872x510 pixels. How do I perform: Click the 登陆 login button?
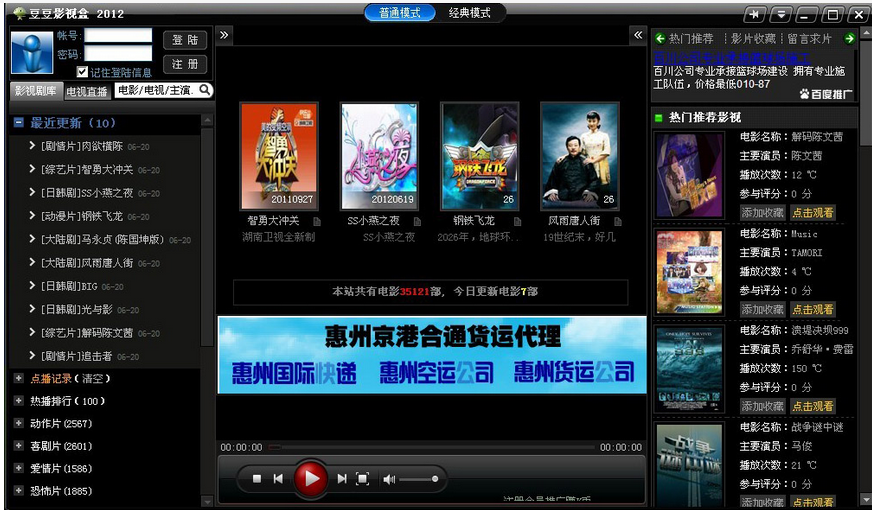[185, 40]
